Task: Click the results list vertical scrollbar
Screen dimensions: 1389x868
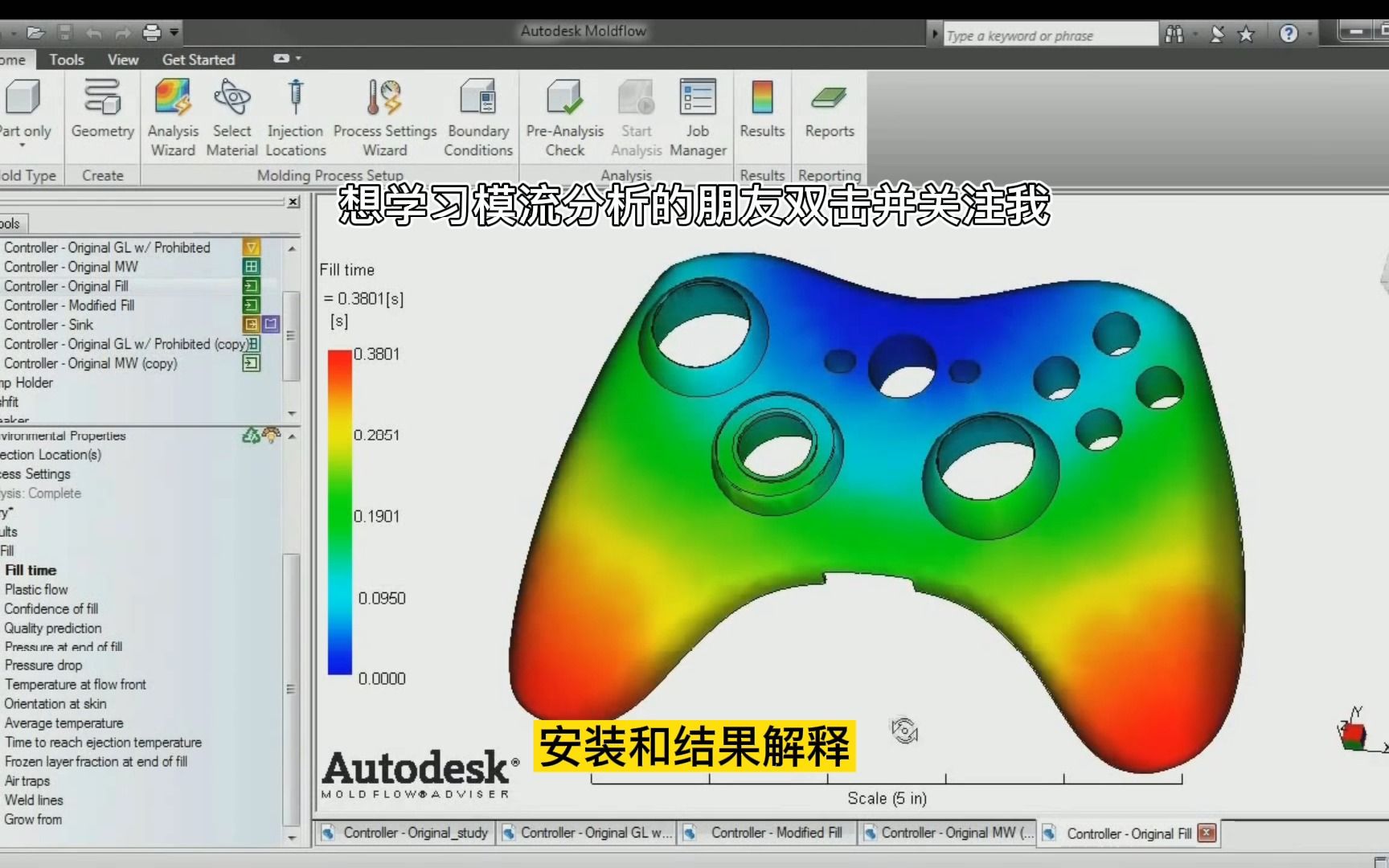Action: coord(291,689)
